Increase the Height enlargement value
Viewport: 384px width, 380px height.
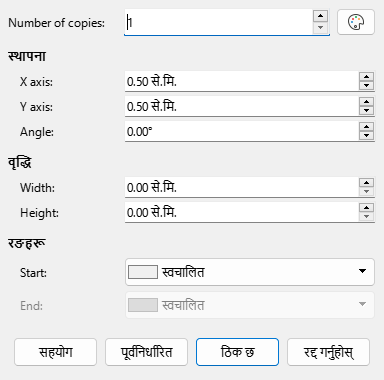tap(366, 208)
